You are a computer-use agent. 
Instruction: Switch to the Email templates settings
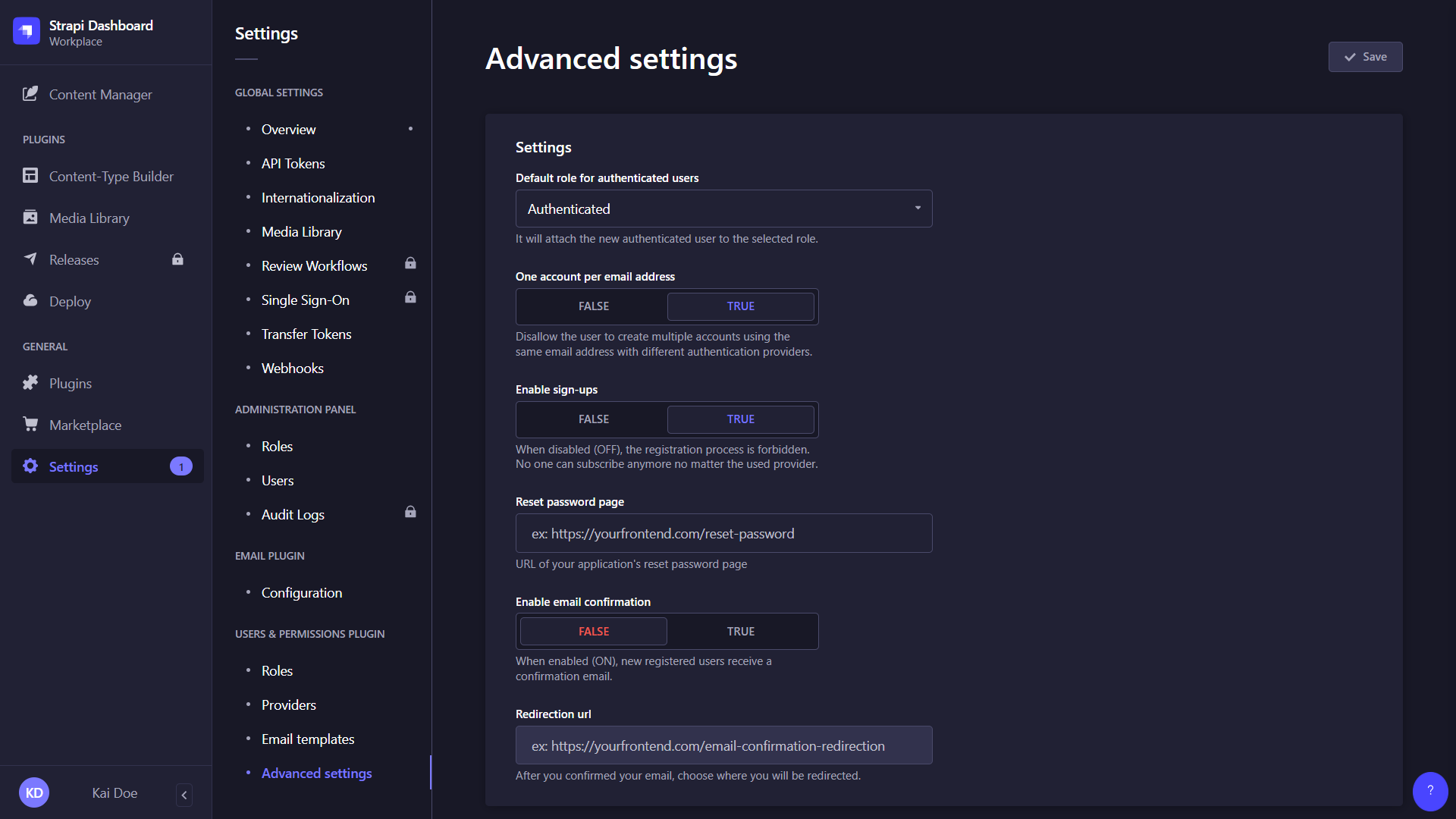(x=307, y=739)
